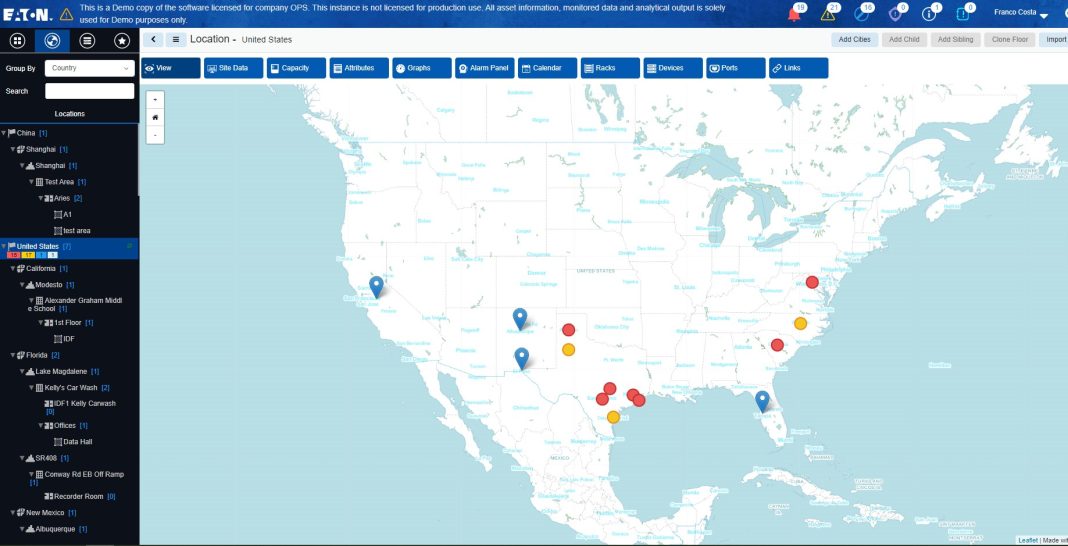This screenshot has width=1068, height=546.
Task: Open the Racks tab
Action: coord(609,68)
